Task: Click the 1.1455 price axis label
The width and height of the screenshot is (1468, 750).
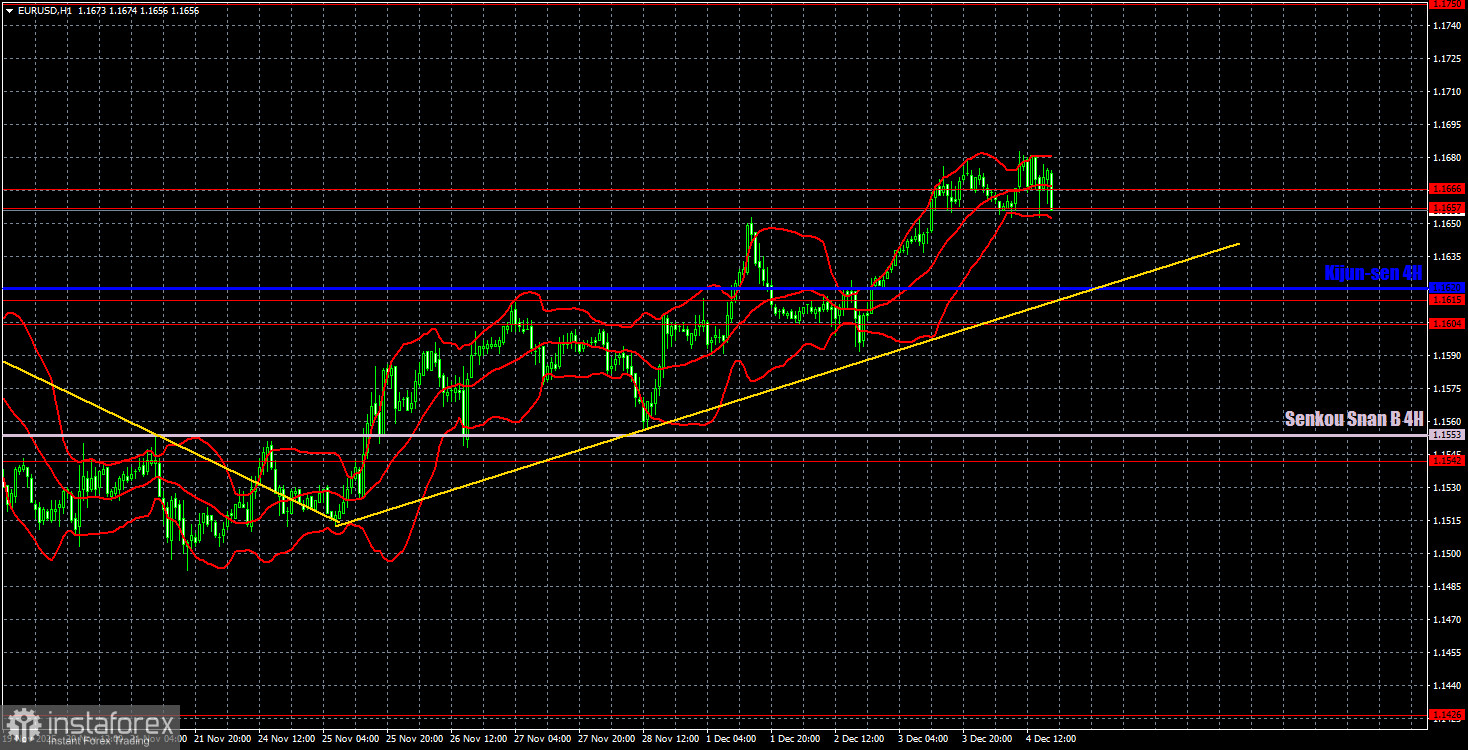Action: pos(1447,652)
